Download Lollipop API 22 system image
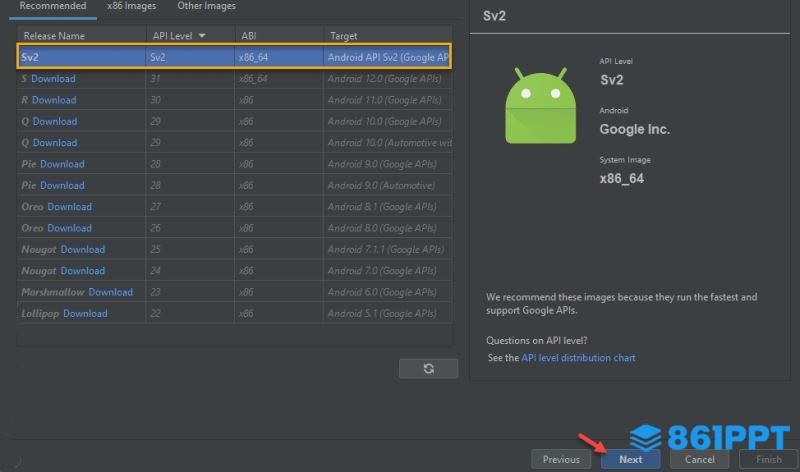 point(85,314)
